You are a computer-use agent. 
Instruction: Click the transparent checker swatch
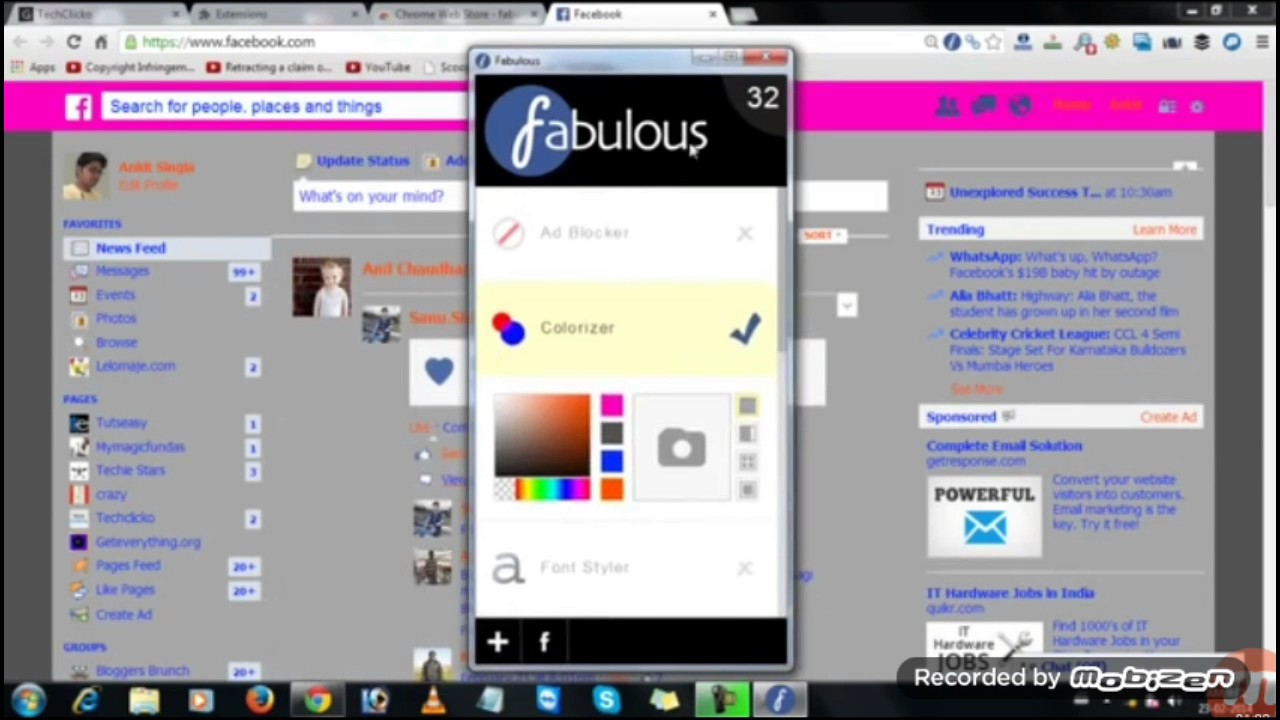click(x=505, y=489)
